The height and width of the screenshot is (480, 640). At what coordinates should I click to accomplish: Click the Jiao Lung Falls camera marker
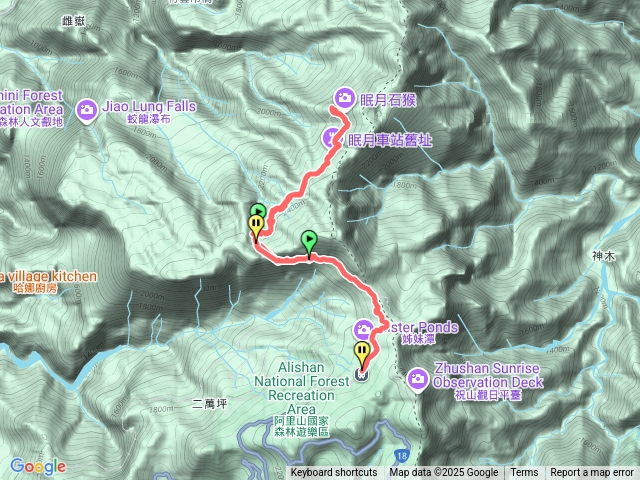(87, 111)
